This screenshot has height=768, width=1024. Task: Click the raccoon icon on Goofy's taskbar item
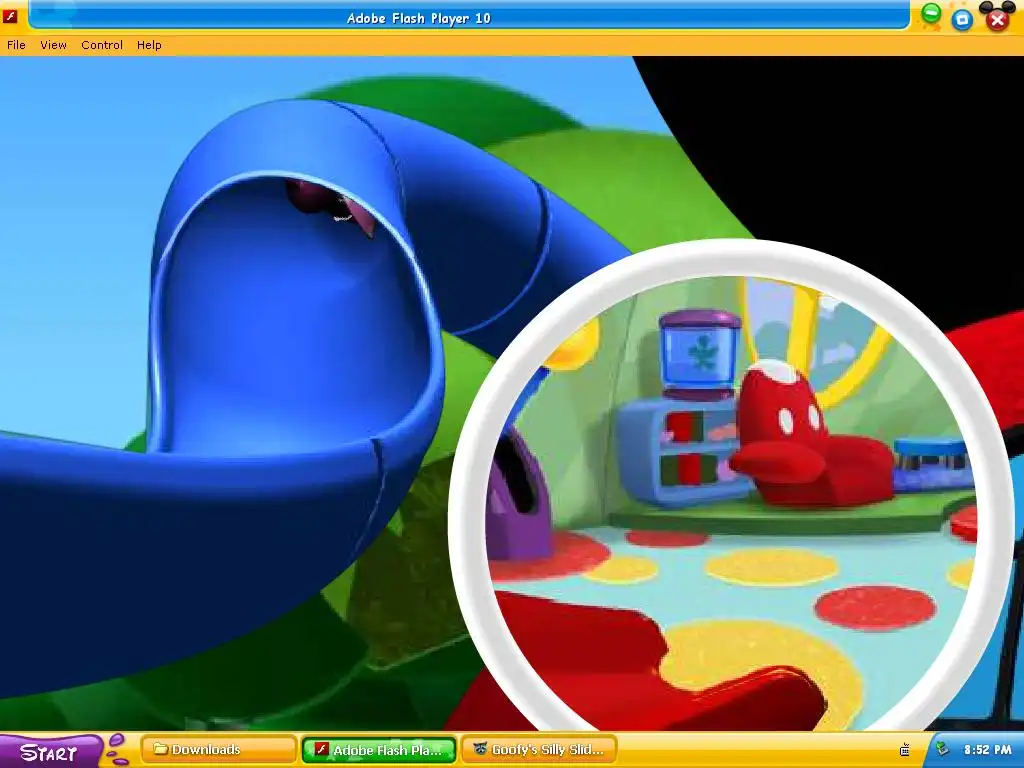481,749
